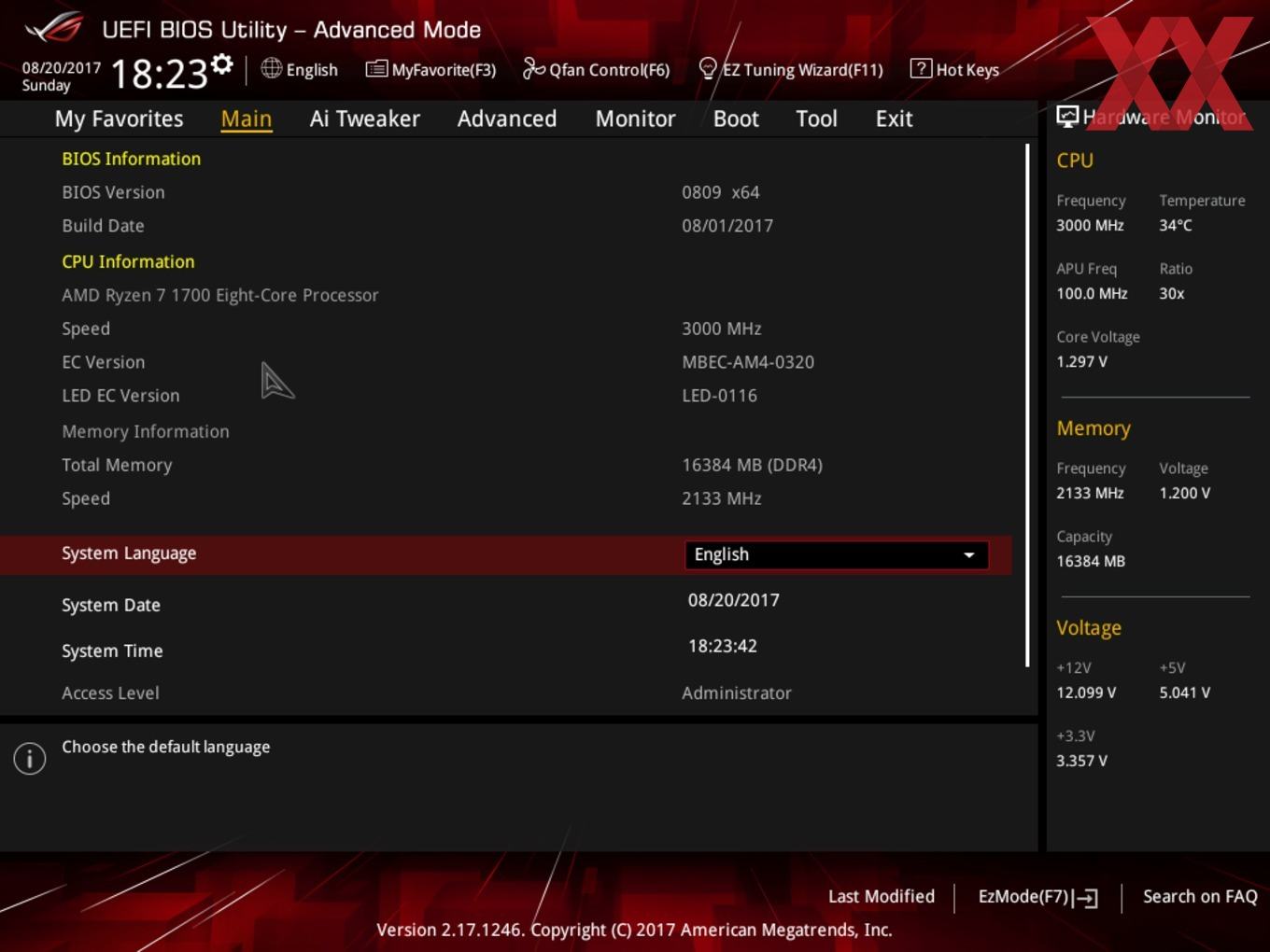Click Search on FAQ link

coord(1200,896)
